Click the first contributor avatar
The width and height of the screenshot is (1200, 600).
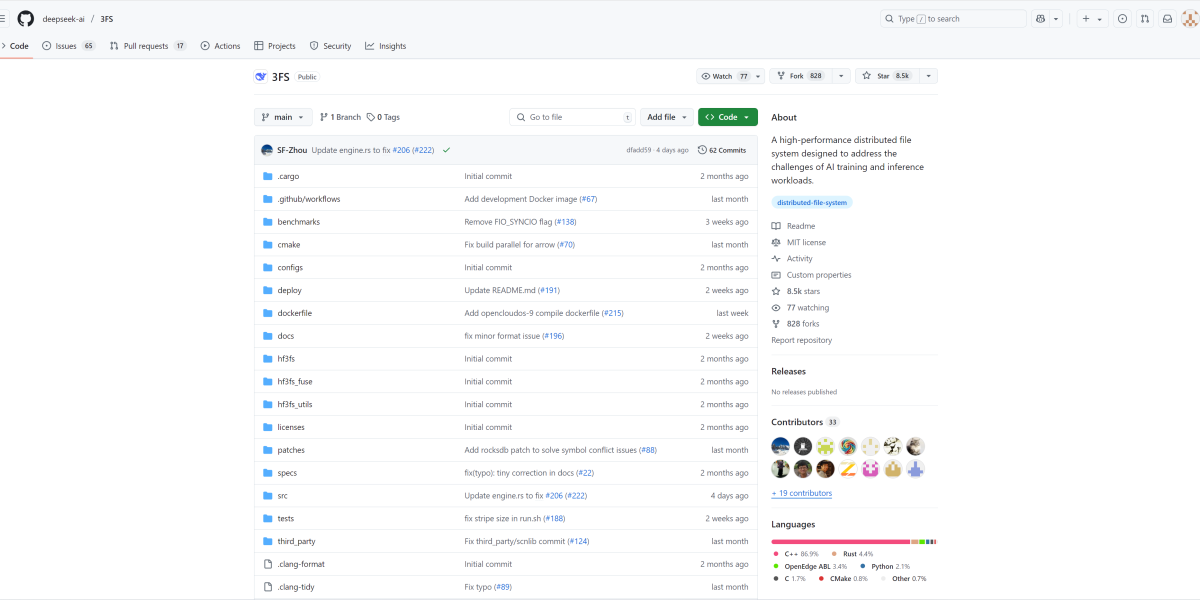pos(781,446)
